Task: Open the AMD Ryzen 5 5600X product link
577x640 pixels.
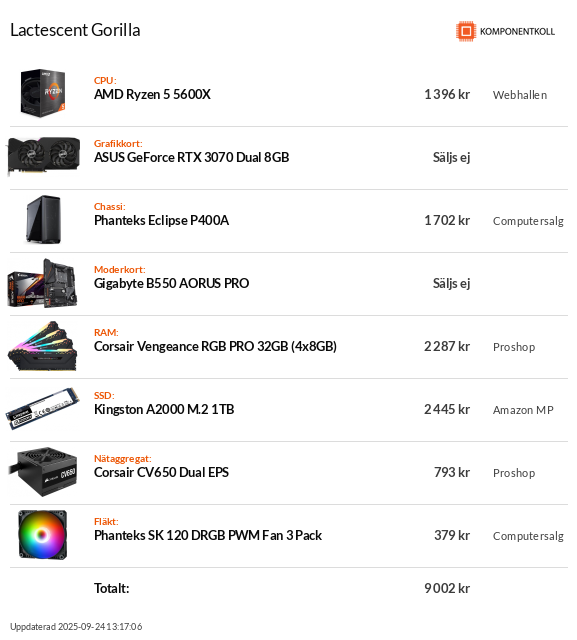Action: (x=152, y=94)
